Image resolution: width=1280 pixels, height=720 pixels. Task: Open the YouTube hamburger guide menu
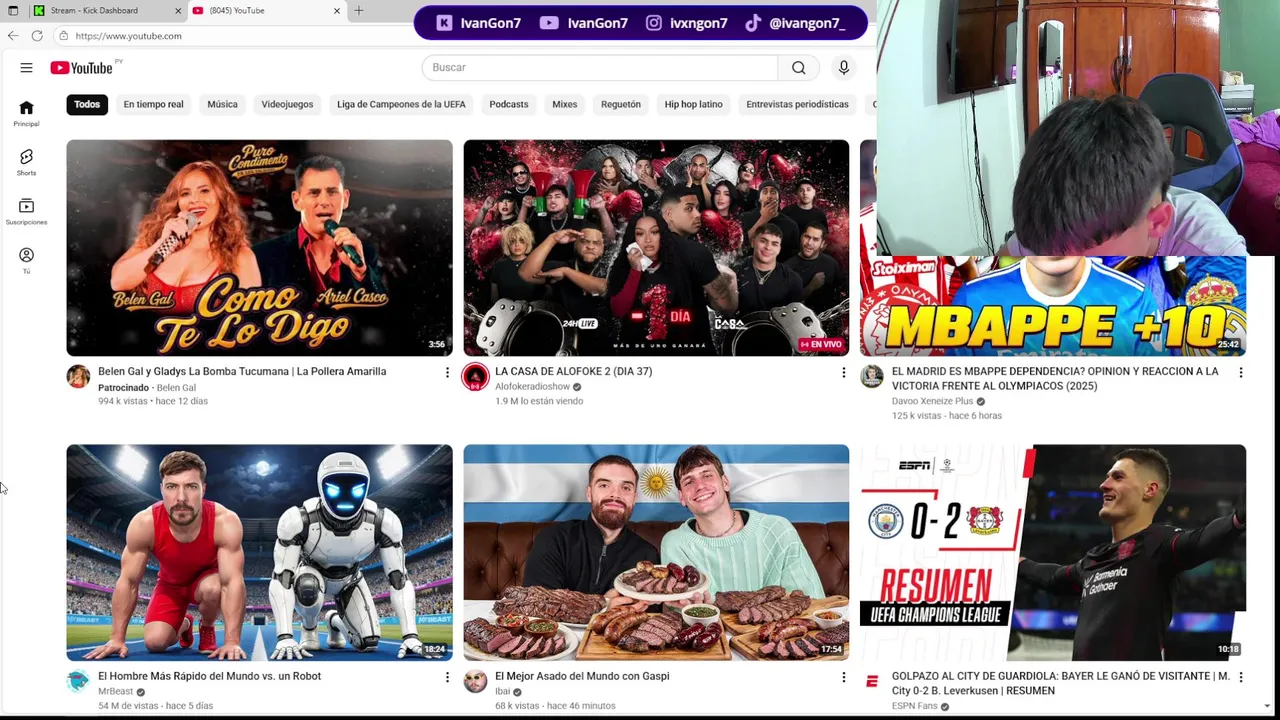pyautogui.click(x=26, y=68)
